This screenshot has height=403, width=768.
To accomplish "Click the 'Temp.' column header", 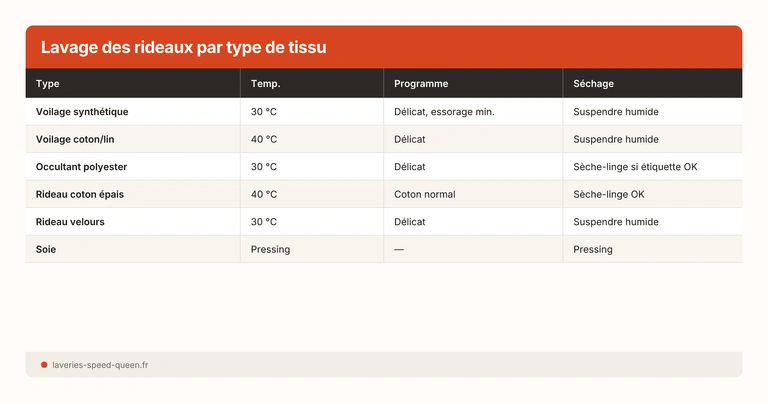I will (x=266, y=84).
